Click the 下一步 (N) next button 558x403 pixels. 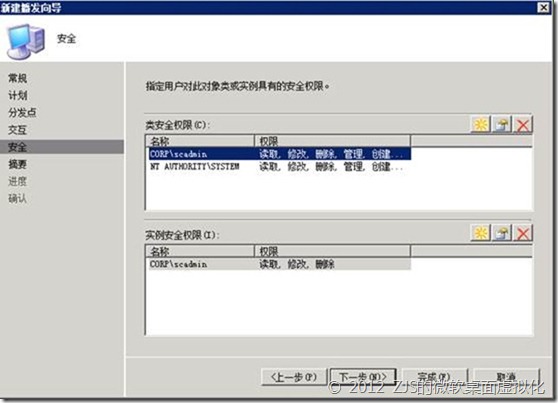(363, 377)
